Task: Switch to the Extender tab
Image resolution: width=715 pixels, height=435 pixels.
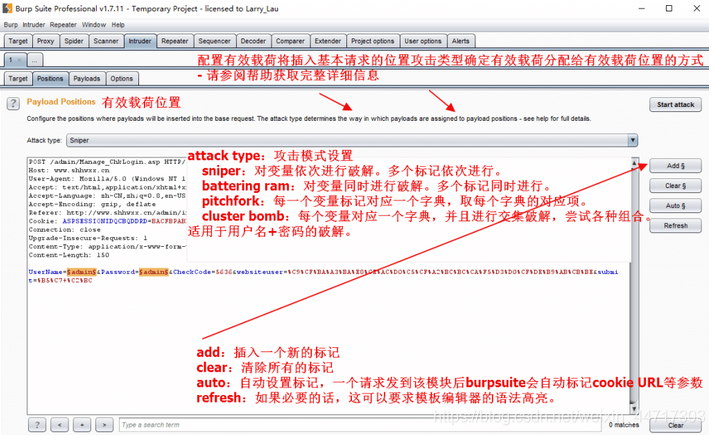Action: [x=327, y=41]
